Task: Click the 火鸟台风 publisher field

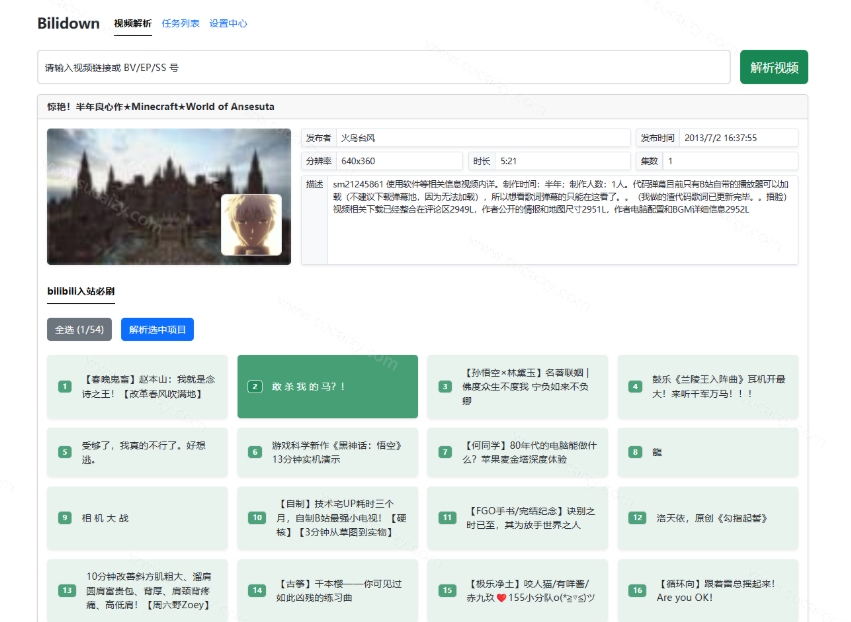Action: pos(483,138)
